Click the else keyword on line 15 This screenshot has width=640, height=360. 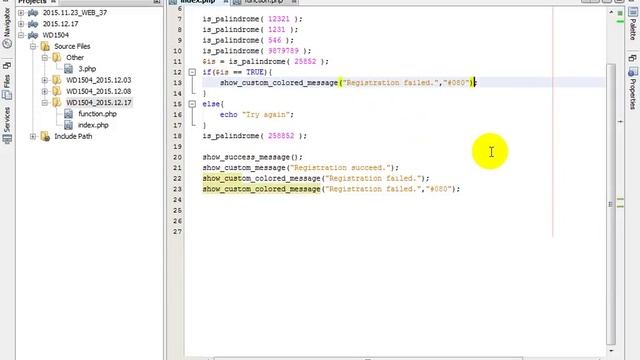click(211, 104)
